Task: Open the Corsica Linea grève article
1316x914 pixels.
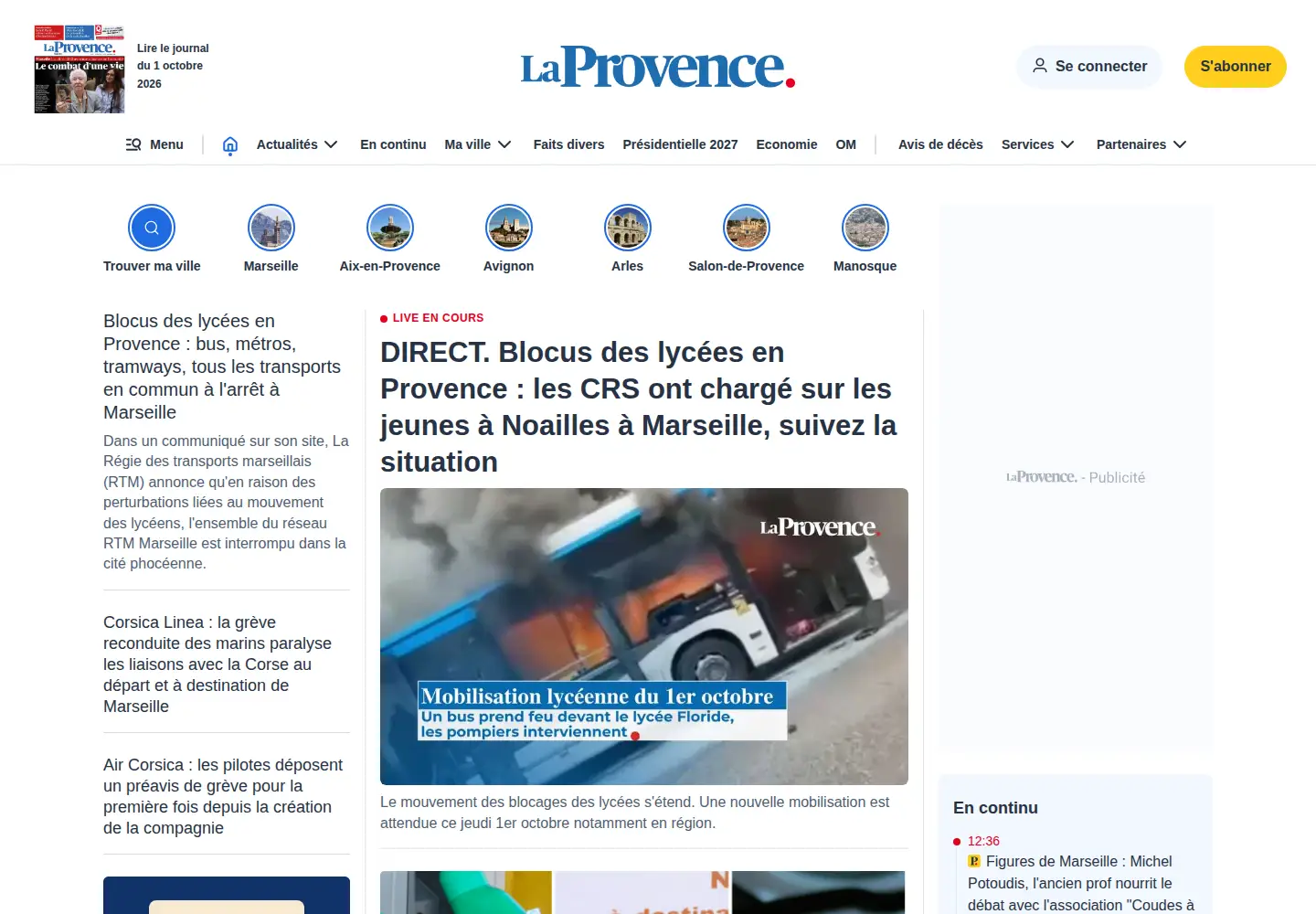Action: (218, 664)
